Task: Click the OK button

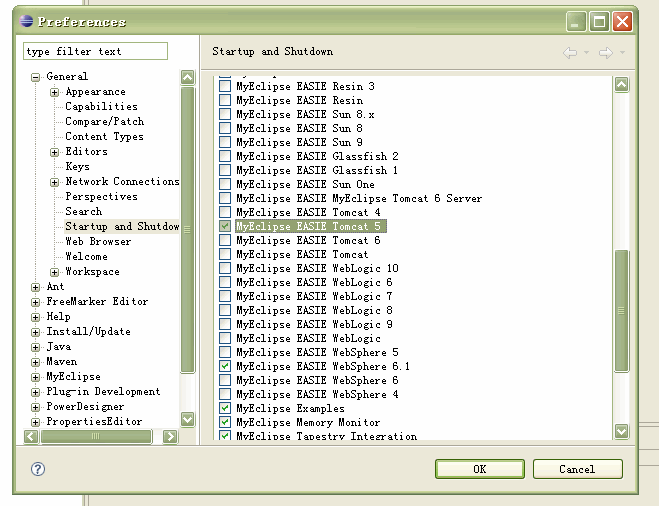Action: pos(480,469)
